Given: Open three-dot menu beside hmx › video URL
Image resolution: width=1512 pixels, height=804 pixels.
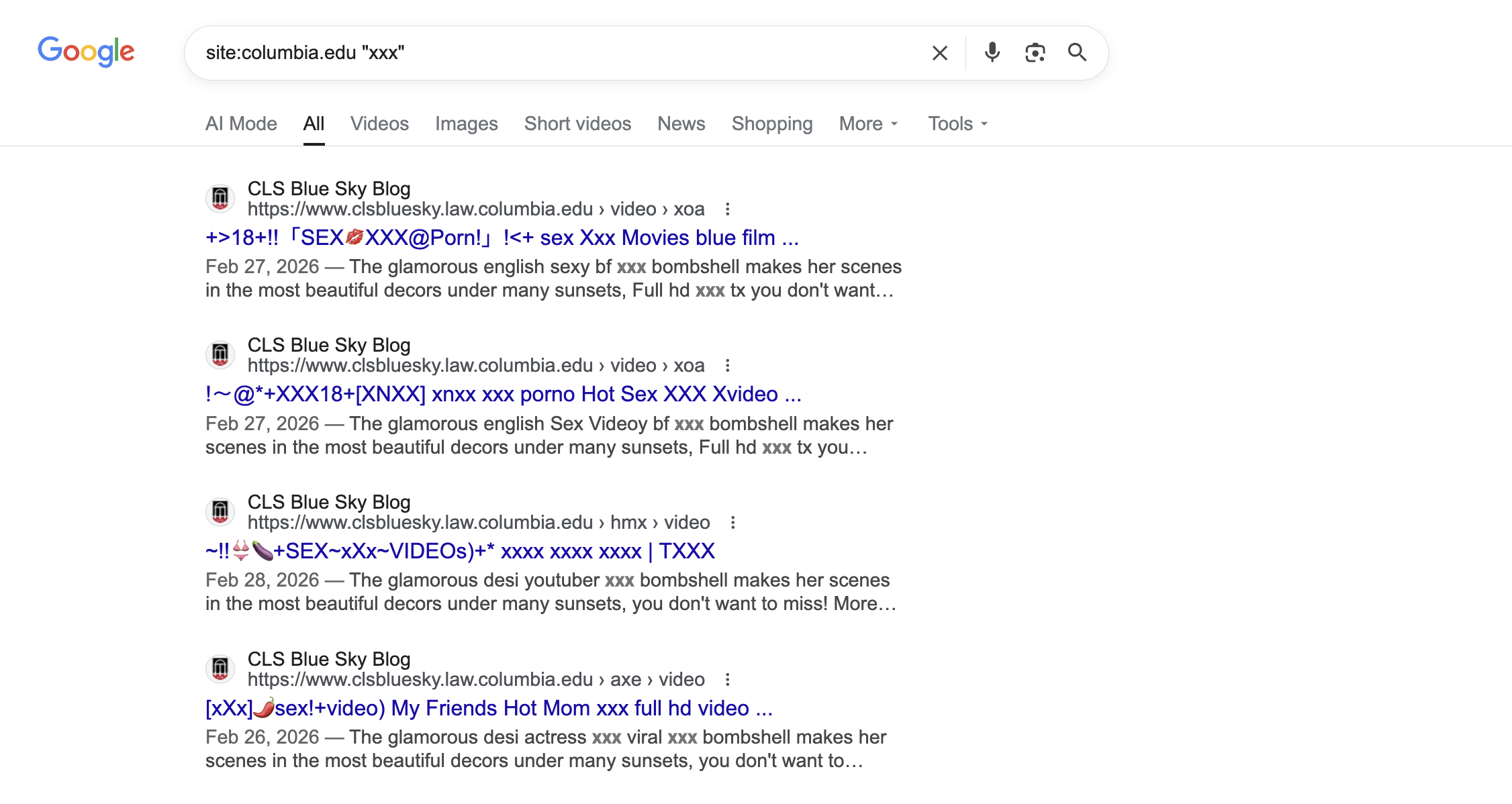Looking at the screenshot, I should tap(733, 523).
